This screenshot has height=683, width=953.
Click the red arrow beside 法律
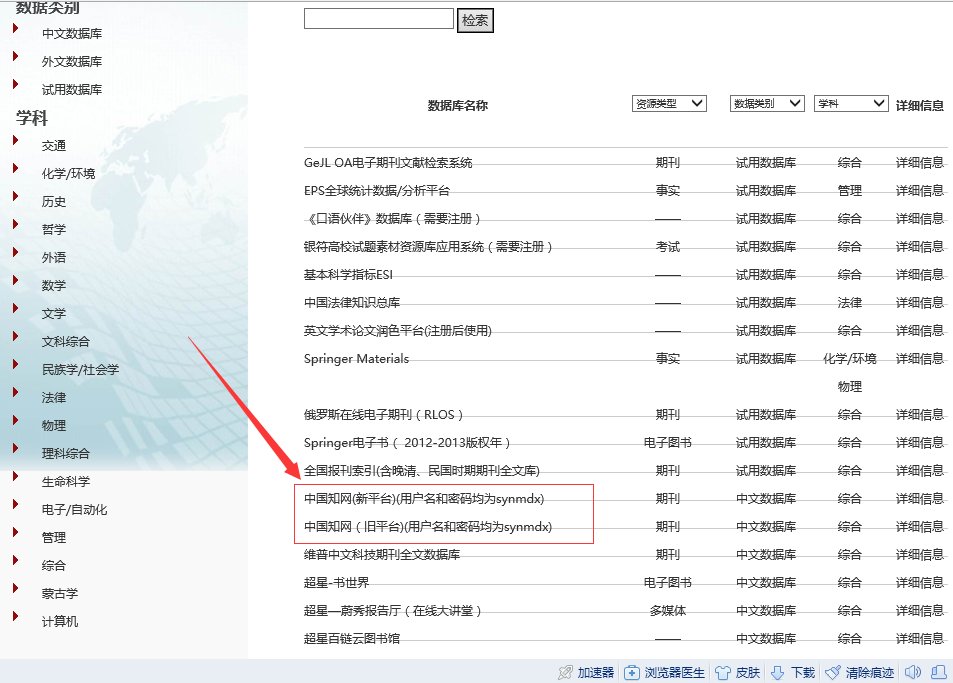coord(16,392)
